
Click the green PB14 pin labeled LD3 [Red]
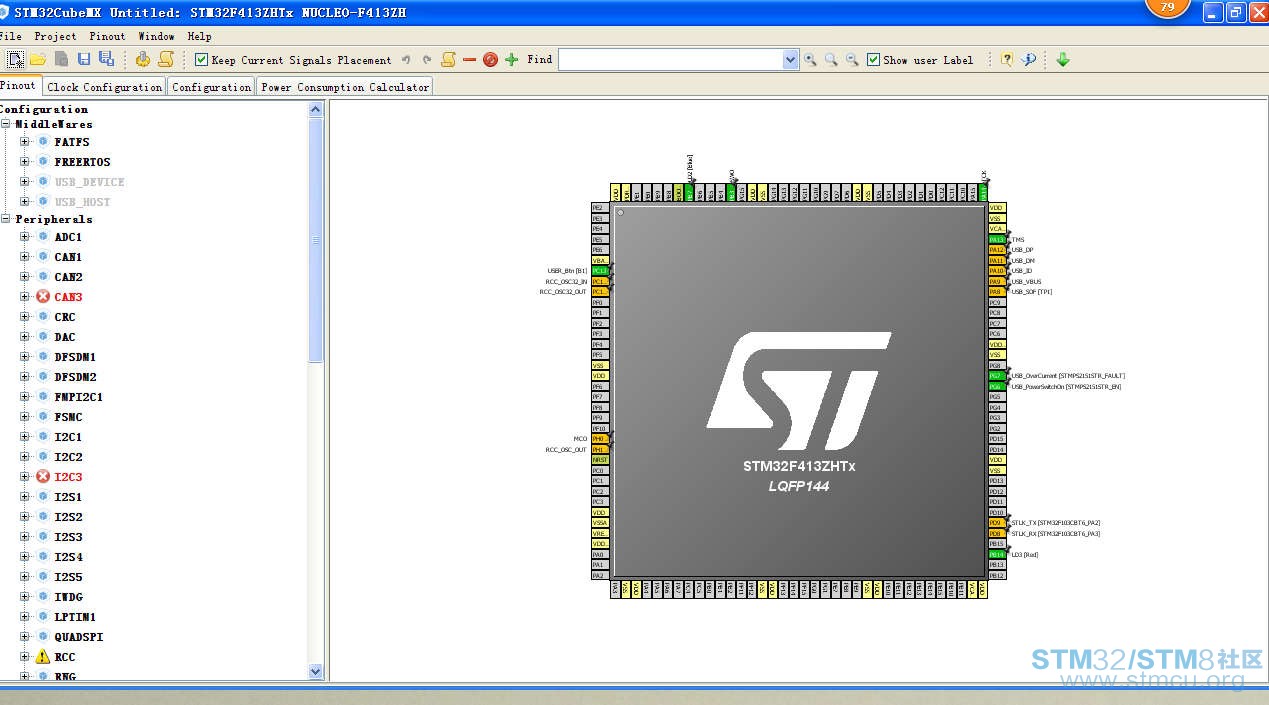996,554
